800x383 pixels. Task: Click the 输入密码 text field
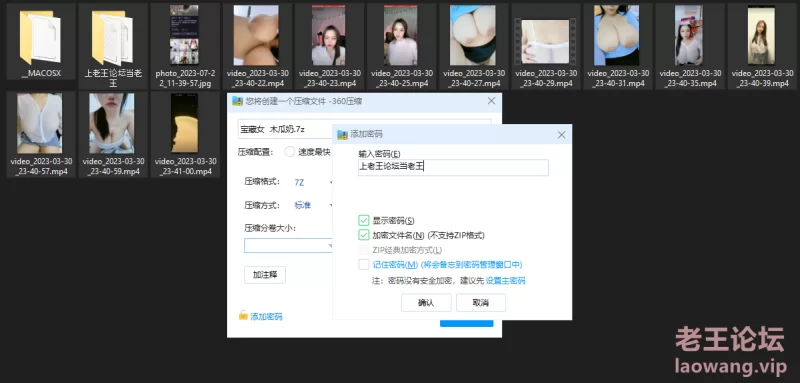tap(453, 167)
